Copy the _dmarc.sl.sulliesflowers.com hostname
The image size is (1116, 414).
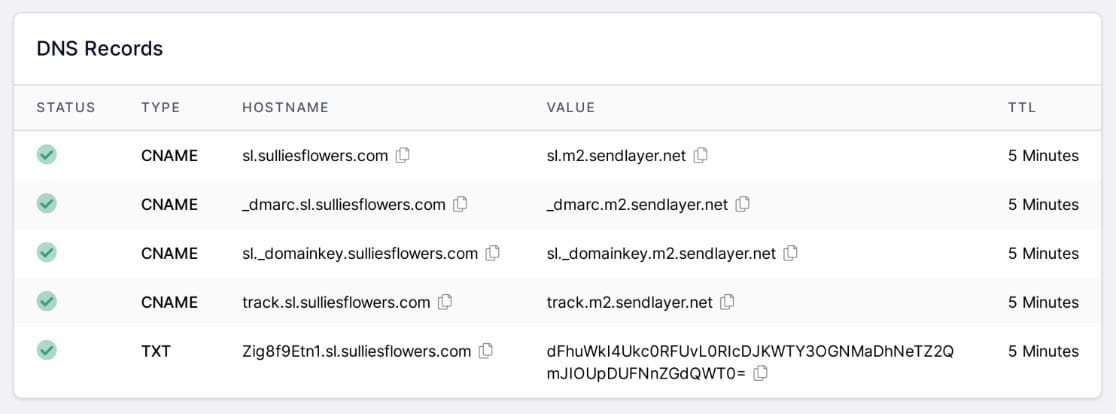460,204
